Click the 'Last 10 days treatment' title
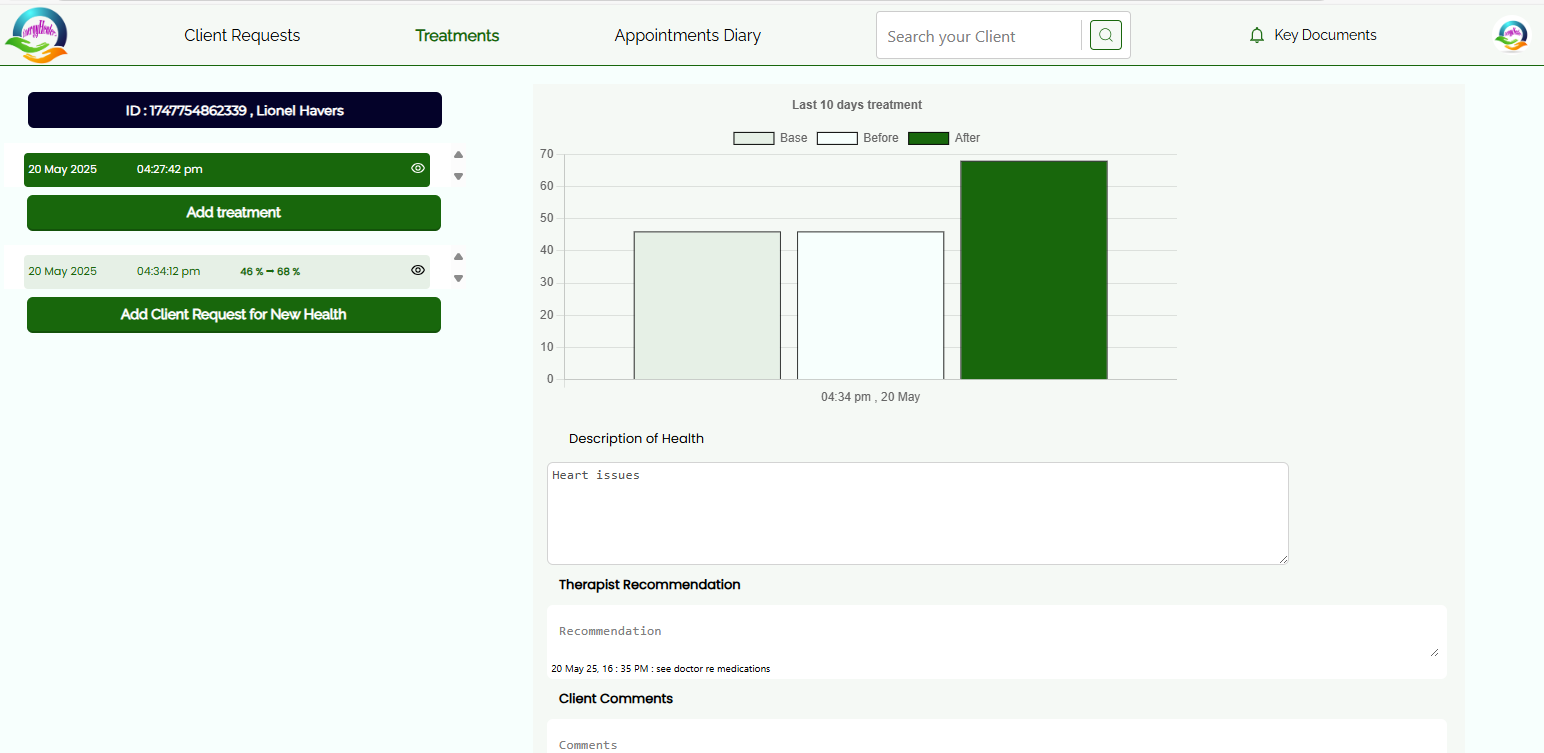 coord(857,105)
